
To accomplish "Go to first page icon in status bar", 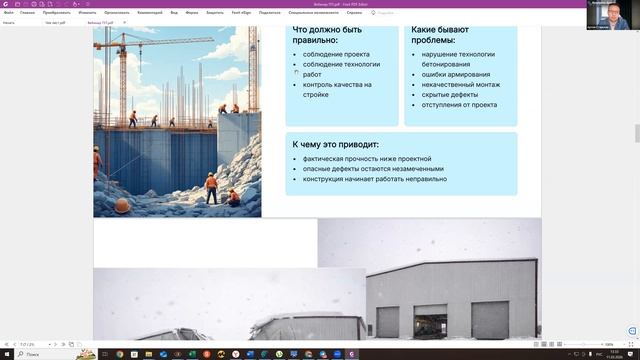I will point(6,344).
